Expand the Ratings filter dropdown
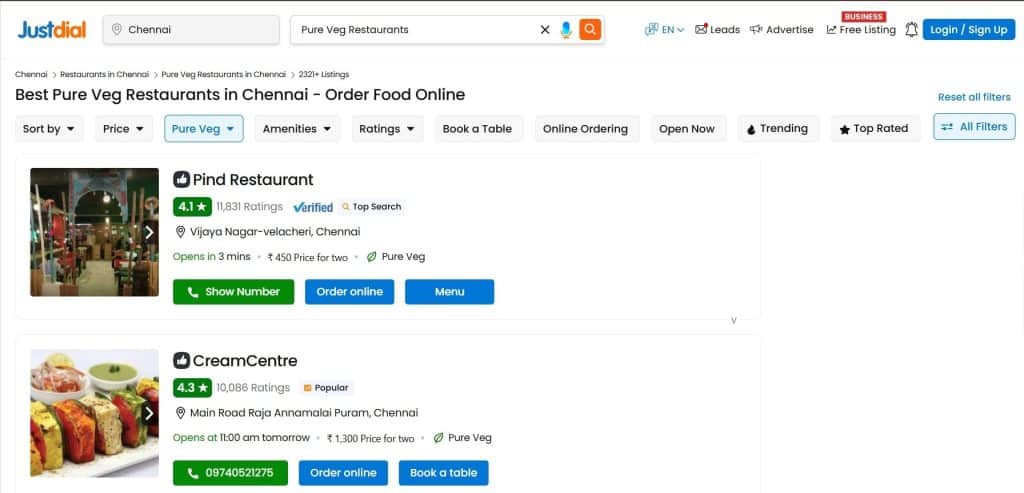 pyautogui.click(x=387, y=129)
